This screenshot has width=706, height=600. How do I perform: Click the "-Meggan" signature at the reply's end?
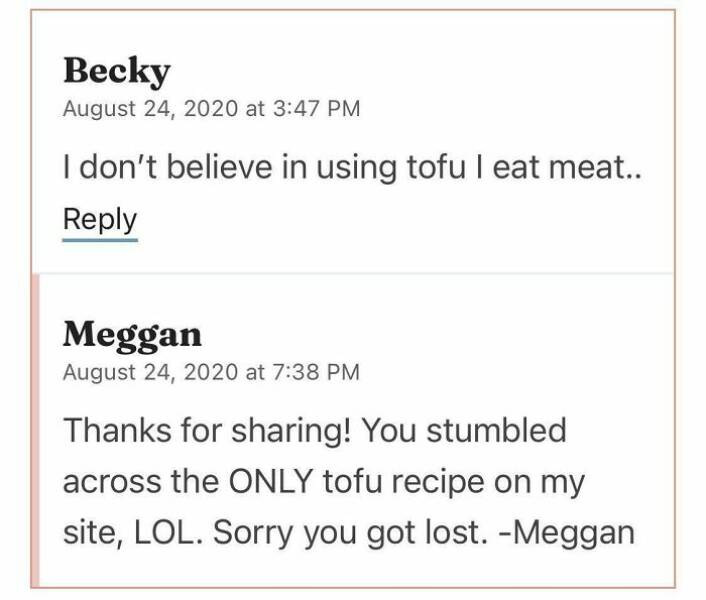pyautogui.click(x=567, y=532)
